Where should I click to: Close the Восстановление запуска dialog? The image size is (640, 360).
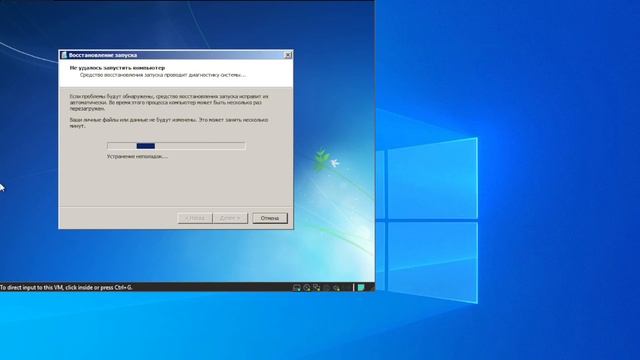(x=288, y=55)
